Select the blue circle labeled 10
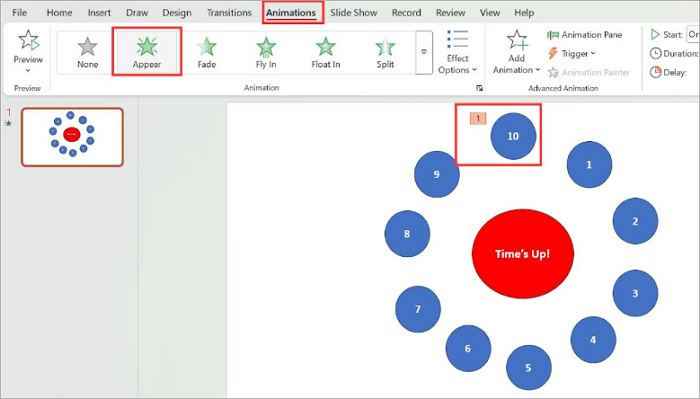 coord(513,136)
